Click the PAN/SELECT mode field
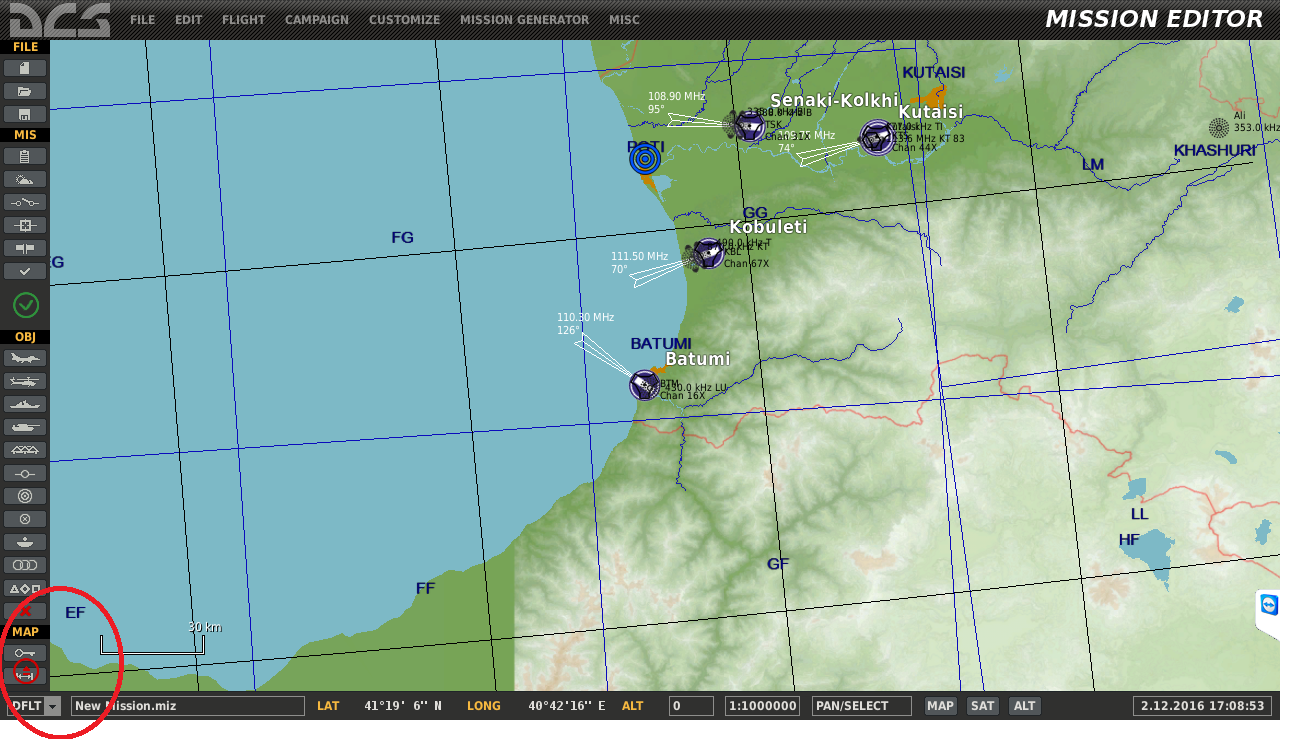Screen dimensions: 1302x739 862,706
